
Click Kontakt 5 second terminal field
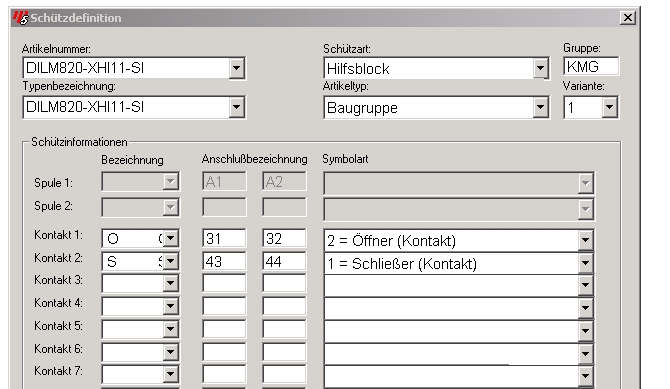[284, 329]
